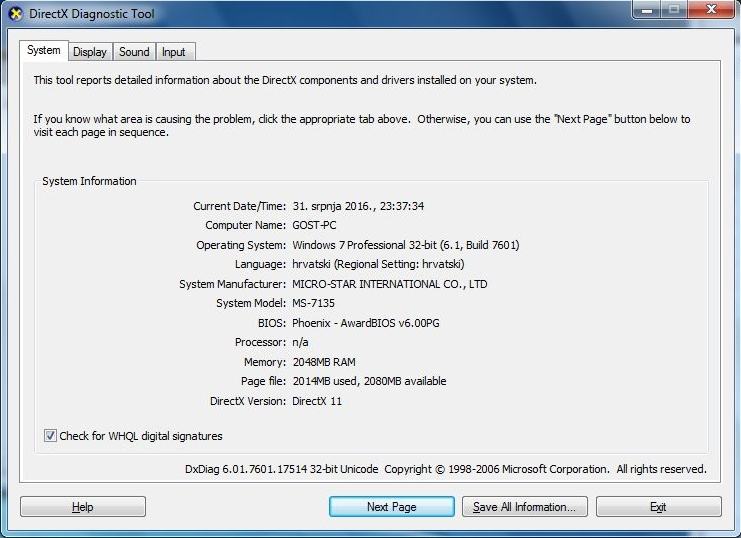Click memory value 2048MB RAM
The image size is (741, 538).
tap(324, 362)
